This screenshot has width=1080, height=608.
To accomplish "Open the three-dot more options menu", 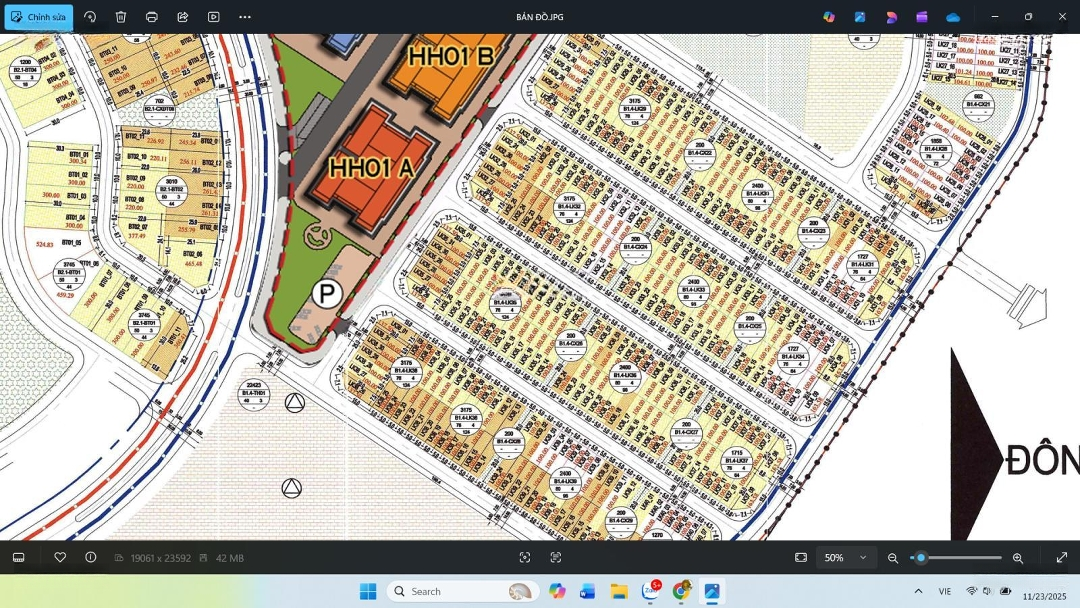I will pos(245,17).
